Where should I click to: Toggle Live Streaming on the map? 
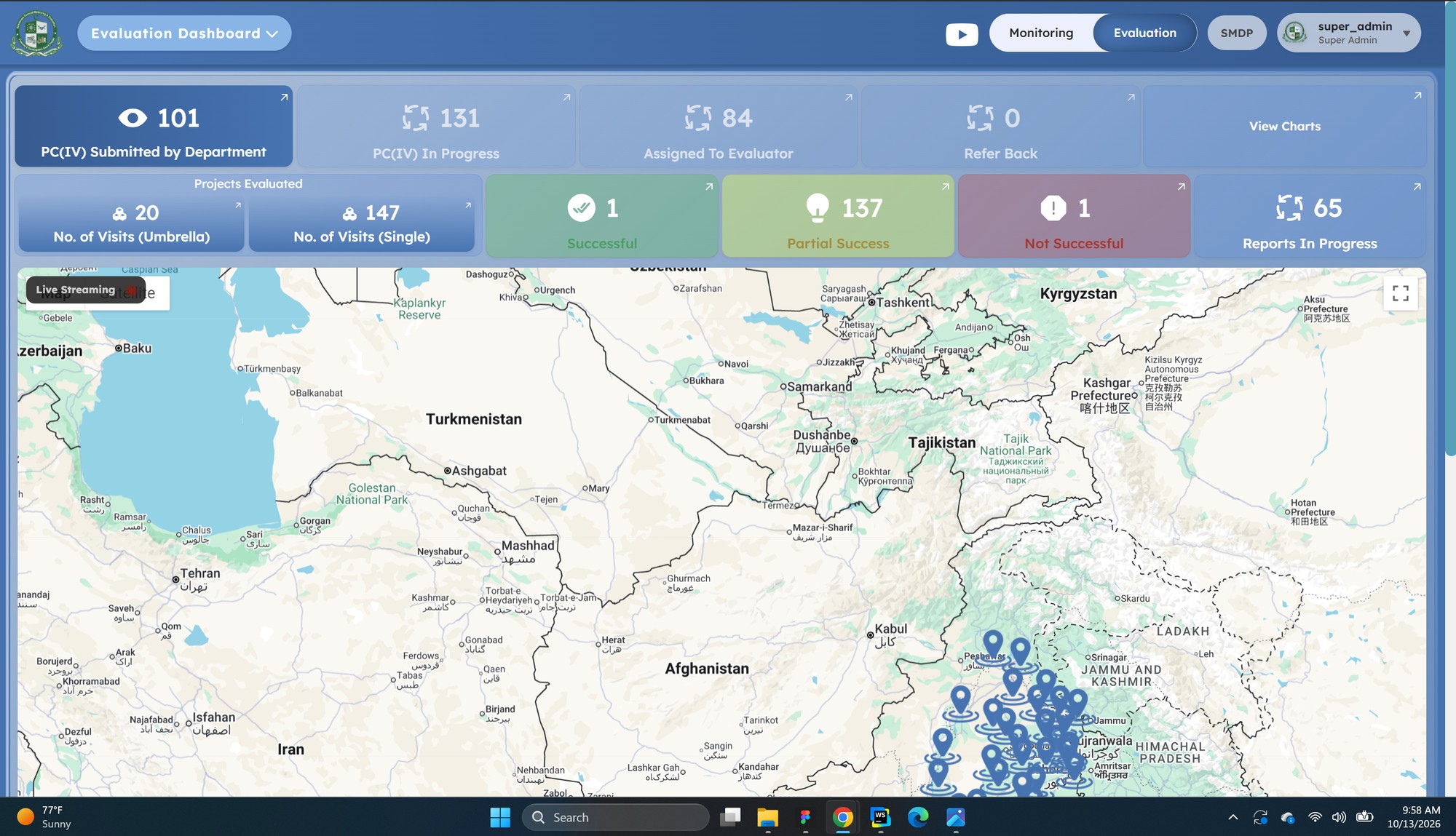coord(86,290)
